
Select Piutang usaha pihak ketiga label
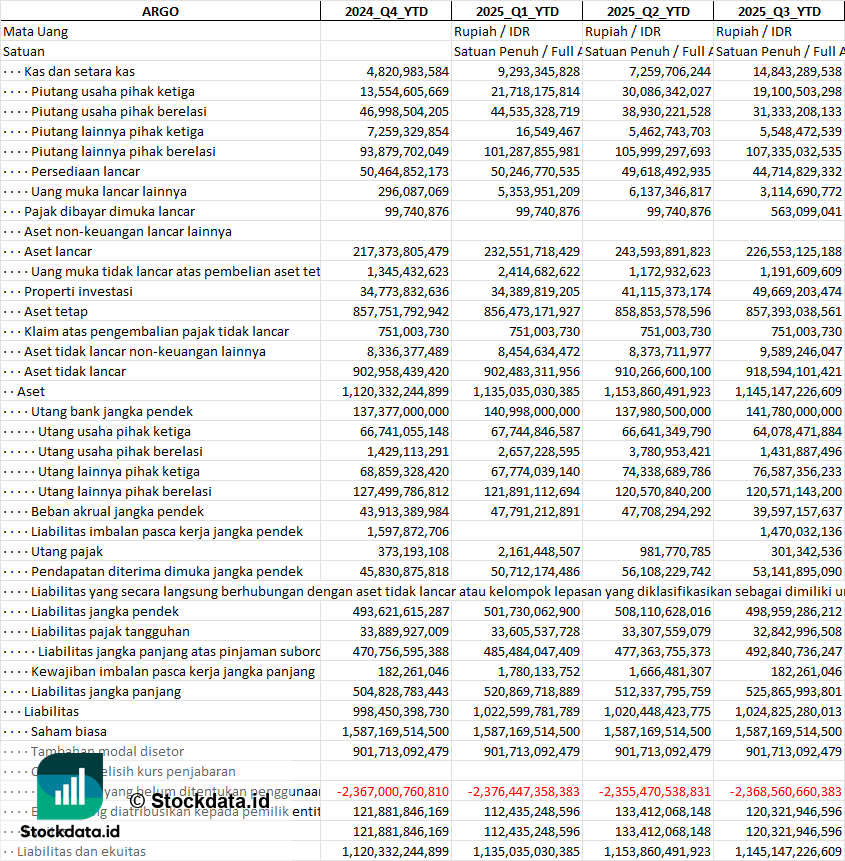click(113, 92)
